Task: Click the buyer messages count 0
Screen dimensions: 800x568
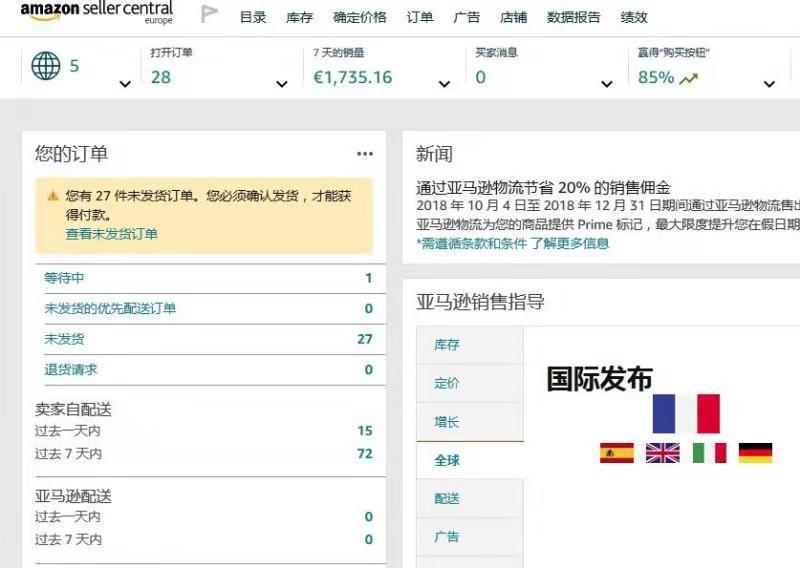Action: 481,78
